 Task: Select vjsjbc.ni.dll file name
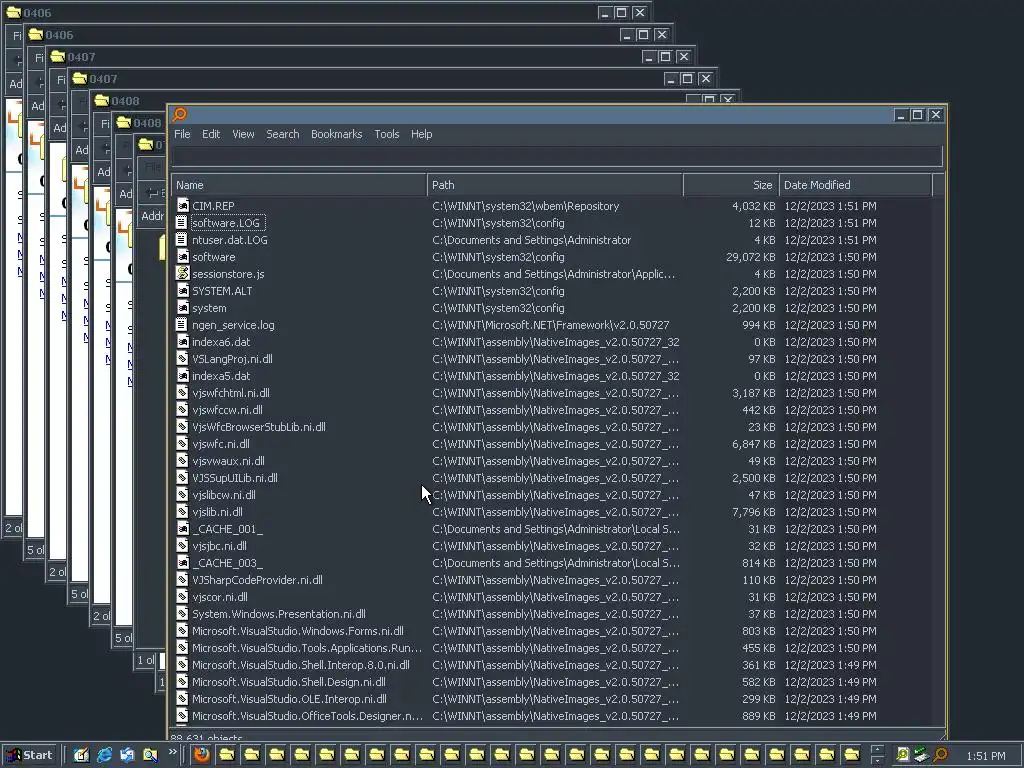click(x=219, y=545)
